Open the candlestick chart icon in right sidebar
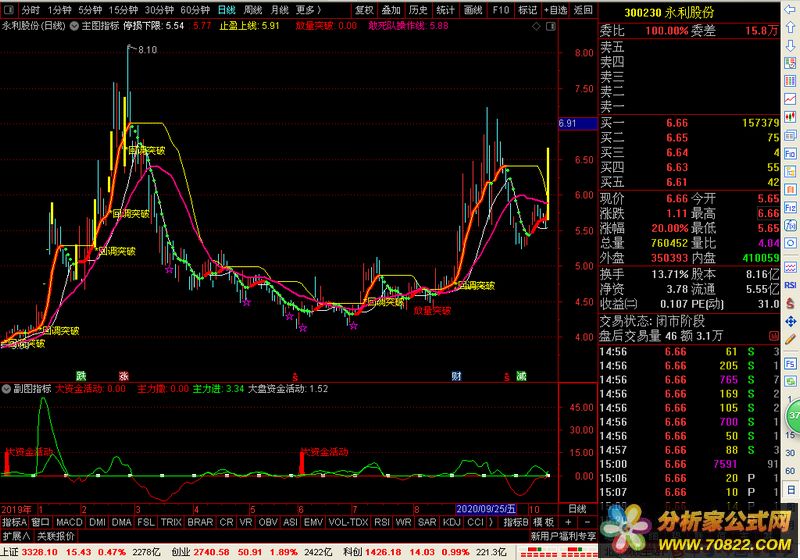This screenshot has height=560, width=800. point(790,117)
